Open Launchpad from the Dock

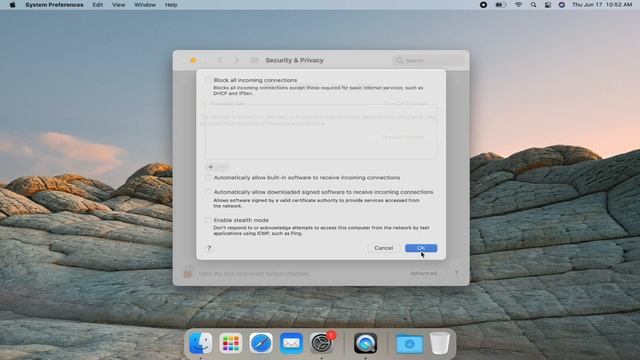[231, 343]
